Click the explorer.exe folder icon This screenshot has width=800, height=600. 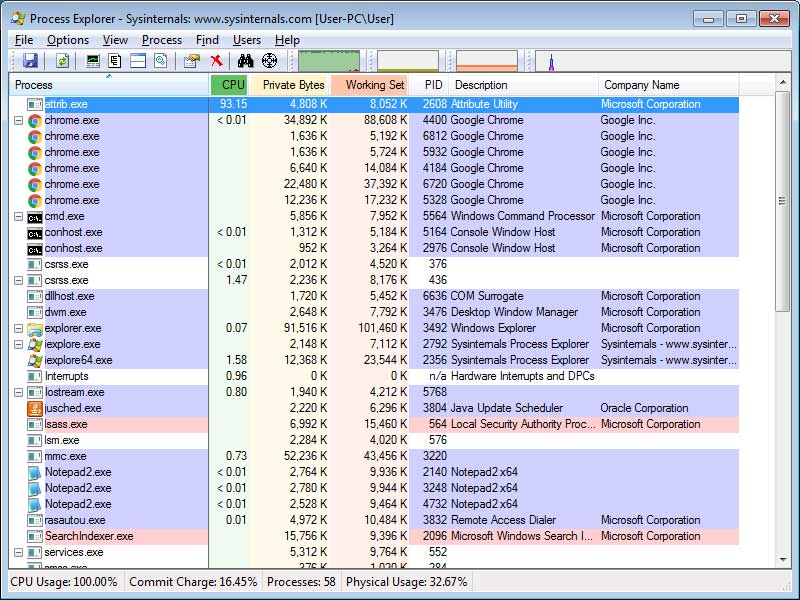point(35,328)
